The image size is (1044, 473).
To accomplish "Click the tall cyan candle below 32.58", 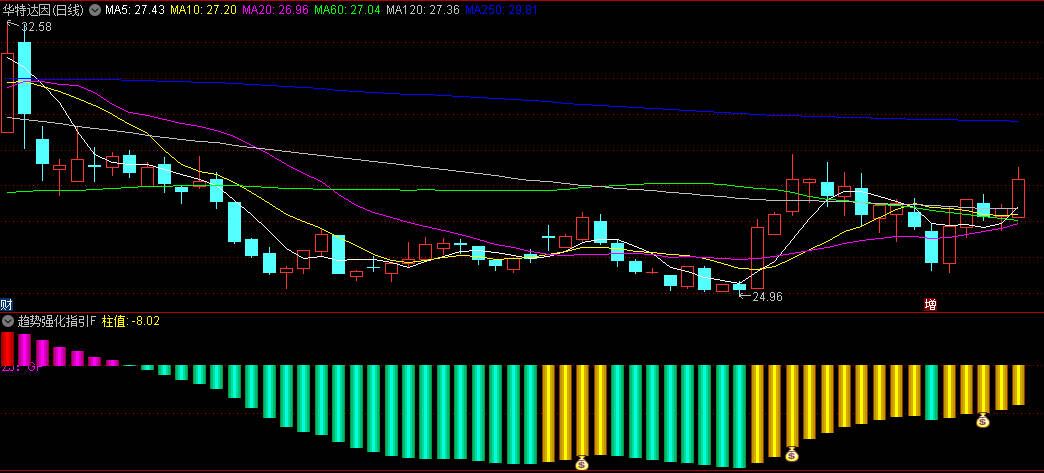I will [25, 77].
